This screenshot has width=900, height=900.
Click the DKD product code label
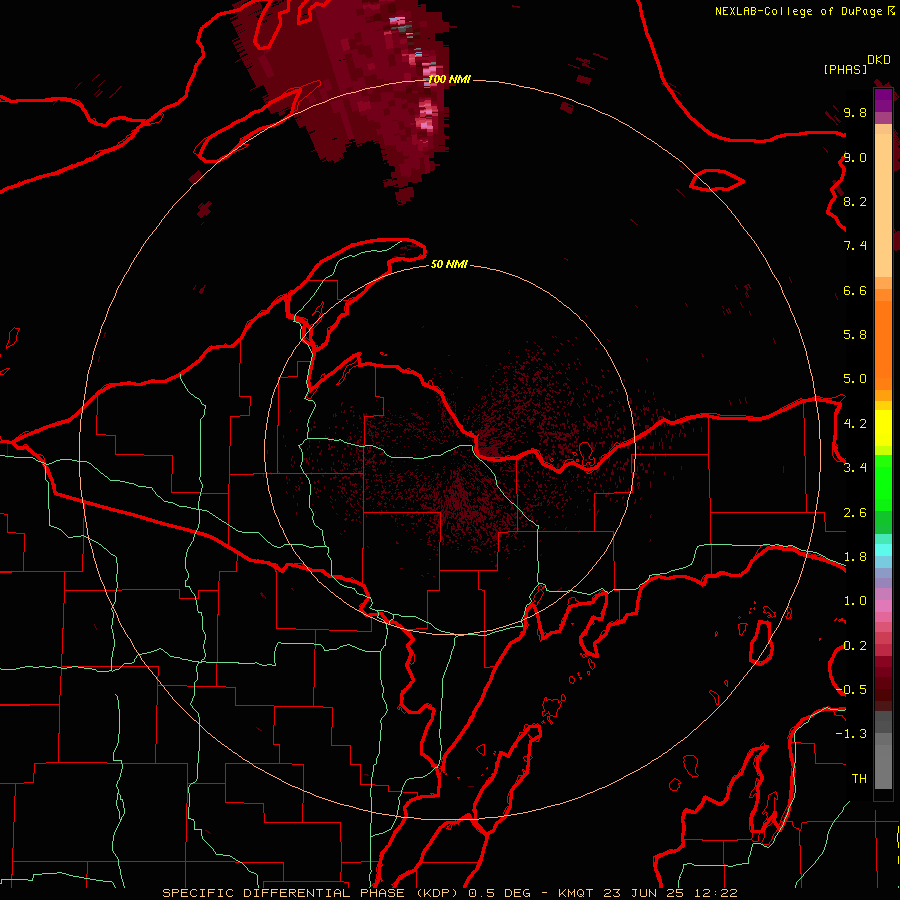(x=879, y=60)
